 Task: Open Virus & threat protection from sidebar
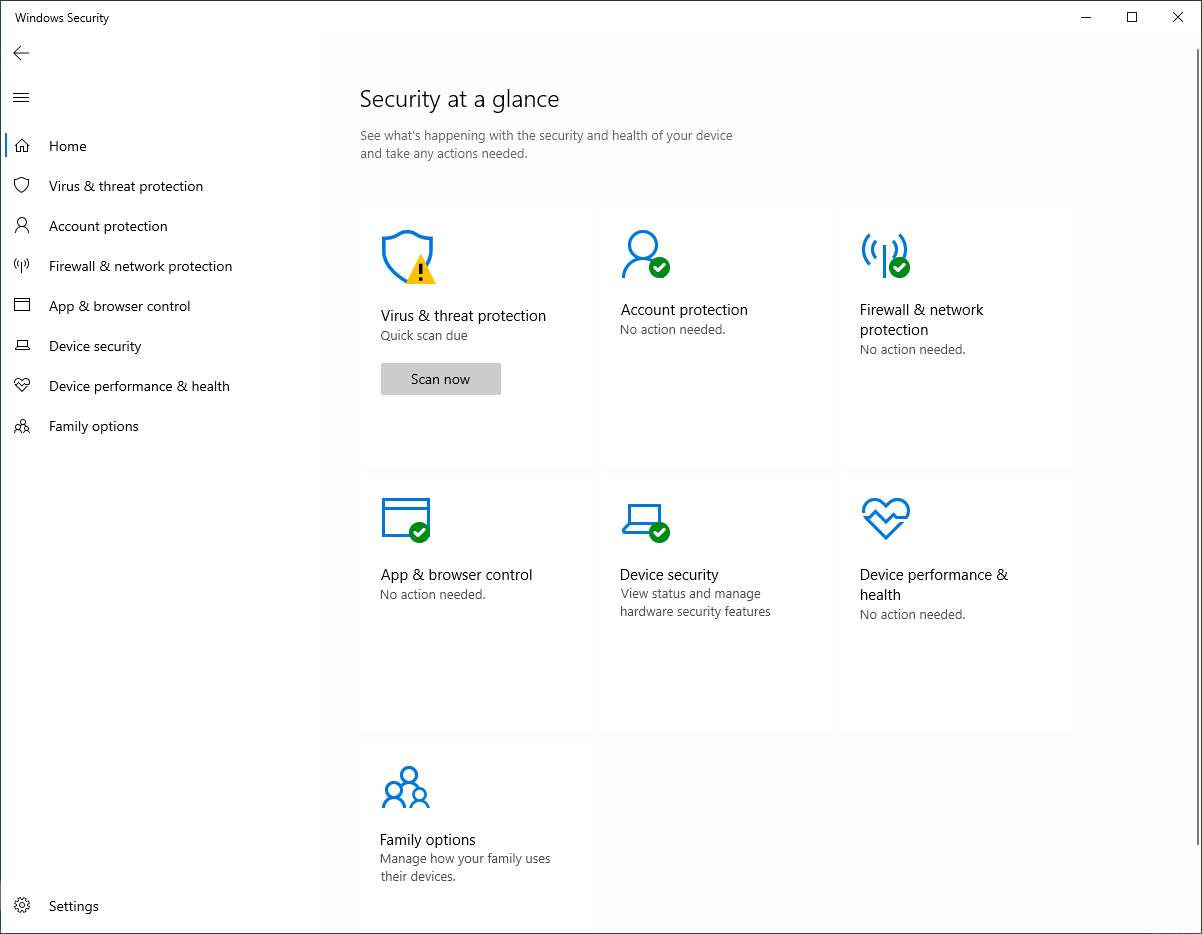(x=161, y=186)
